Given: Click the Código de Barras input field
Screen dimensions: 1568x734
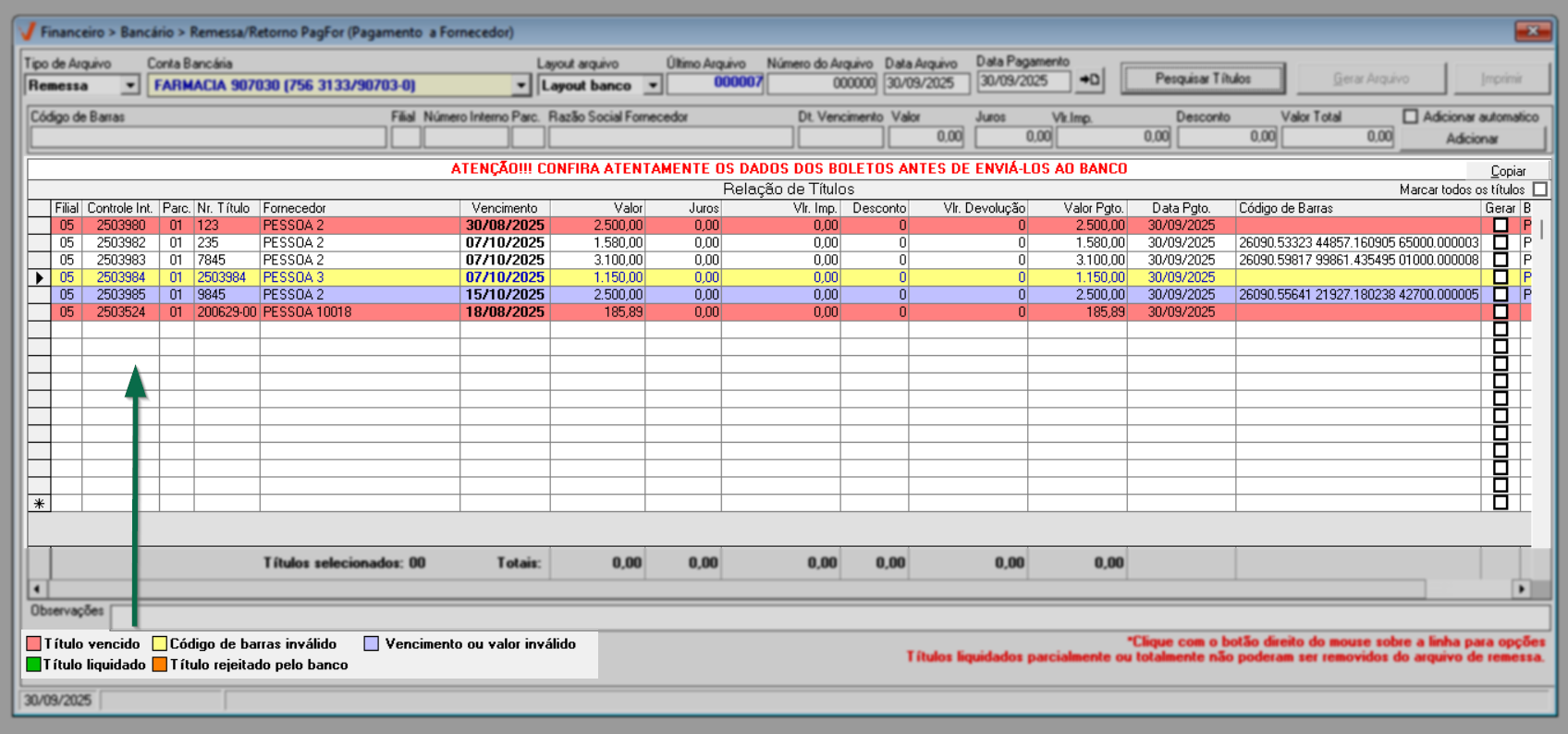Looking at the screenshot, I should point(208,137).
